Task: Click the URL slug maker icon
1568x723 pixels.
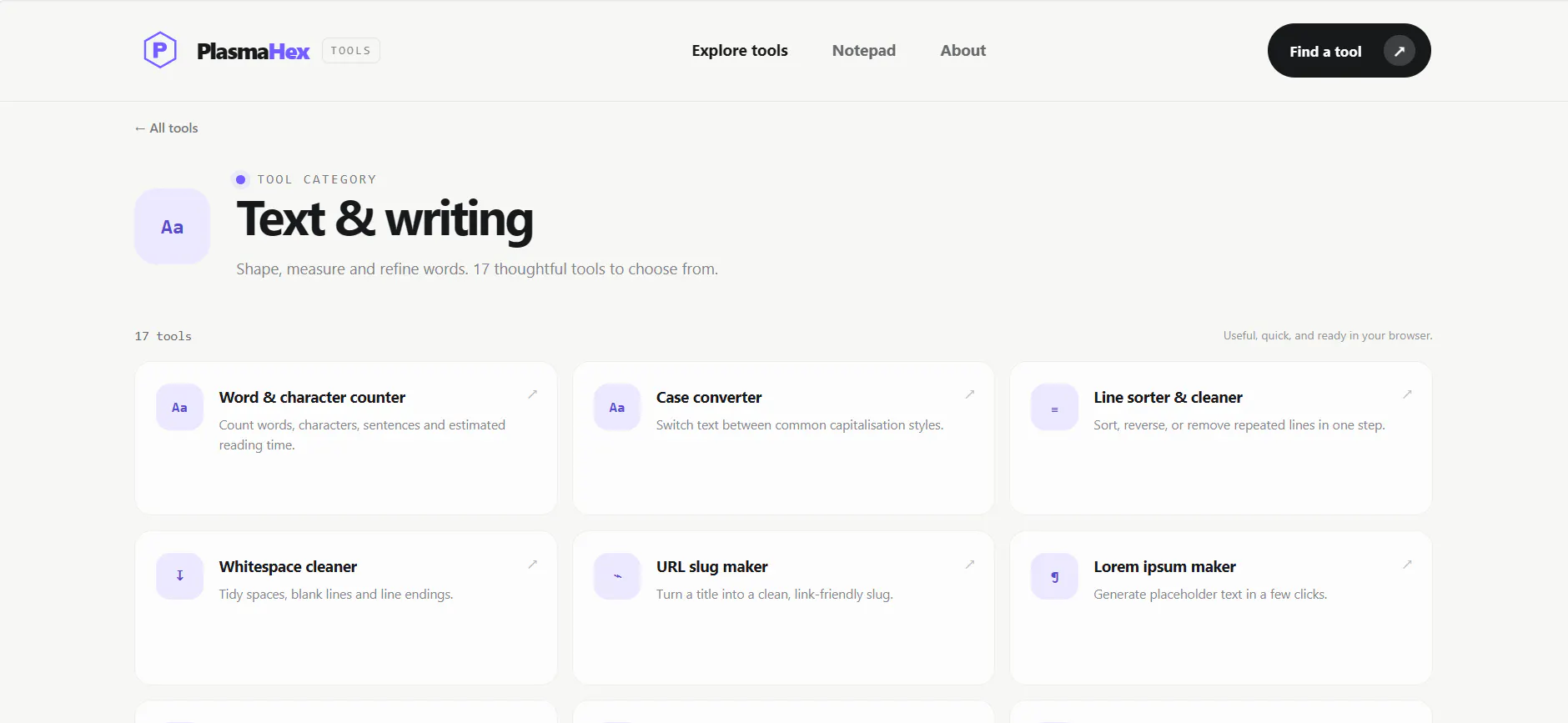Action: 617,576
